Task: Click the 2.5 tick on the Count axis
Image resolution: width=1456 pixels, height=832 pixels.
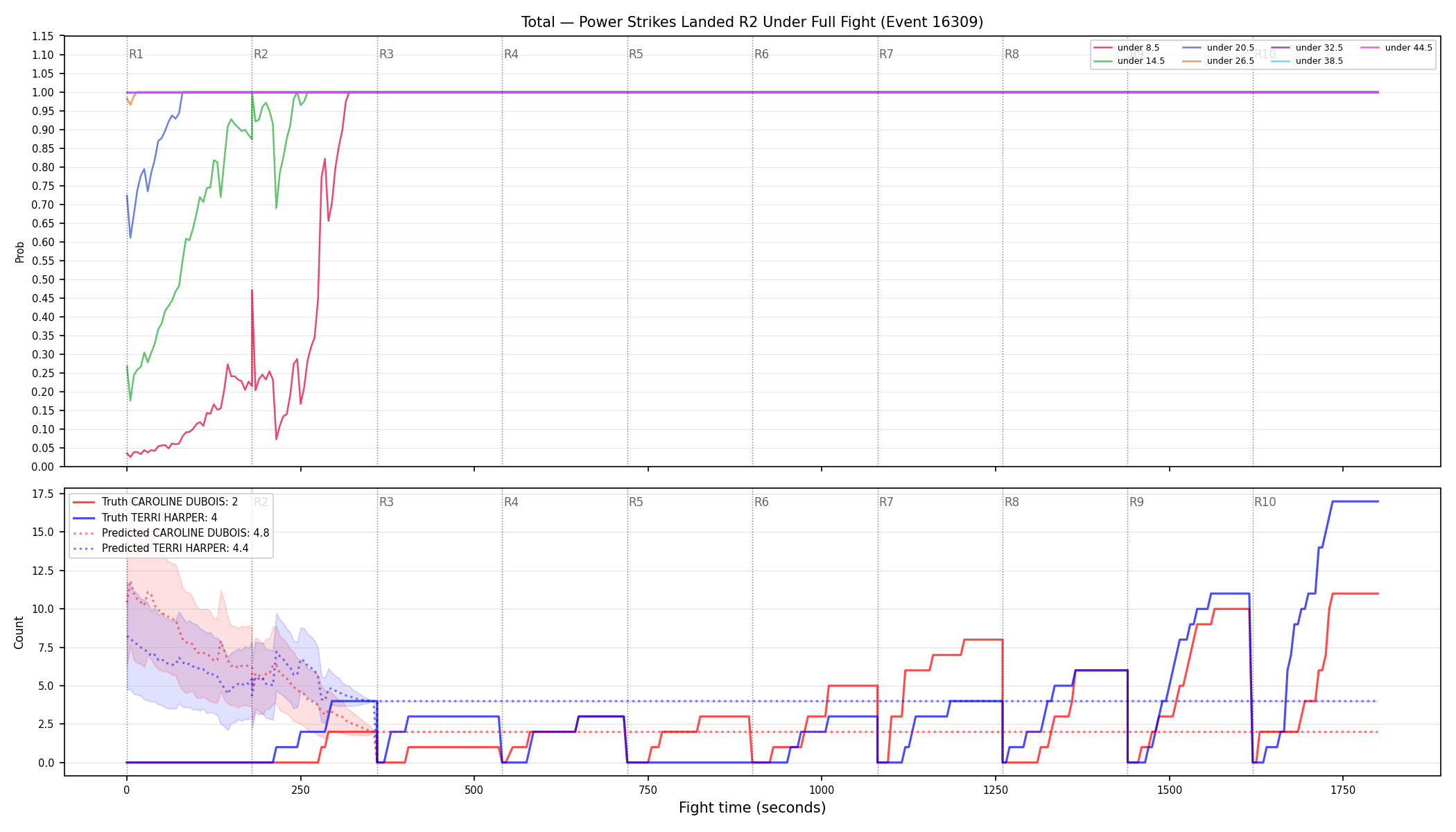Action: coord(46,724)
